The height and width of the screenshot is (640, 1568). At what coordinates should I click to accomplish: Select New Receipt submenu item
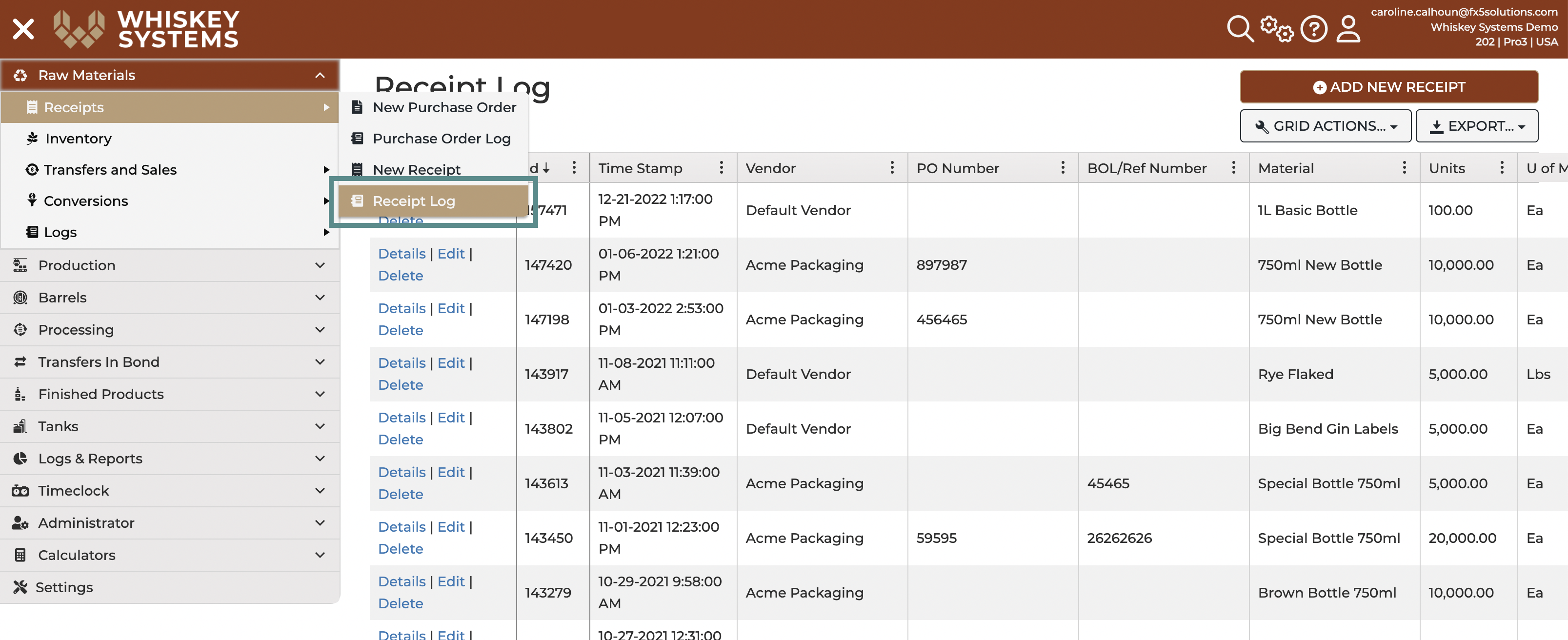tap(434, 170)
